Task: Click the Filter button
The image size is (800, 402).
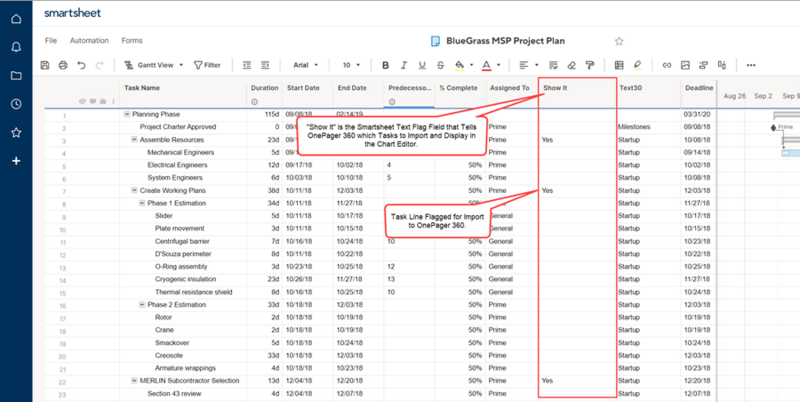Action: (207, 65)
